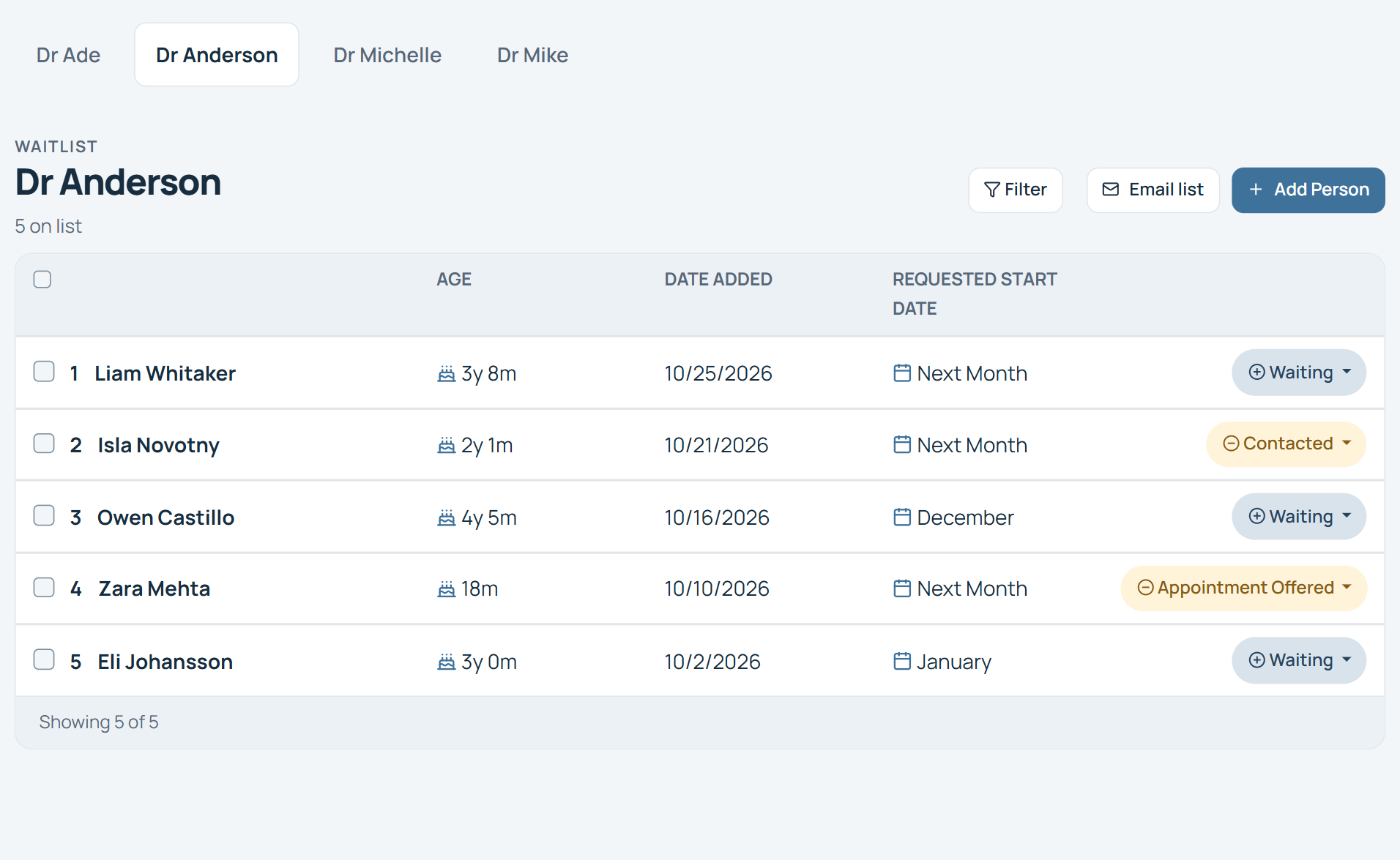Image resolution: width=1400 pixels, height=860 pixels.
Task: Open the name Zara Mehta
Action: pyautogui.click(x=154, y=588)
